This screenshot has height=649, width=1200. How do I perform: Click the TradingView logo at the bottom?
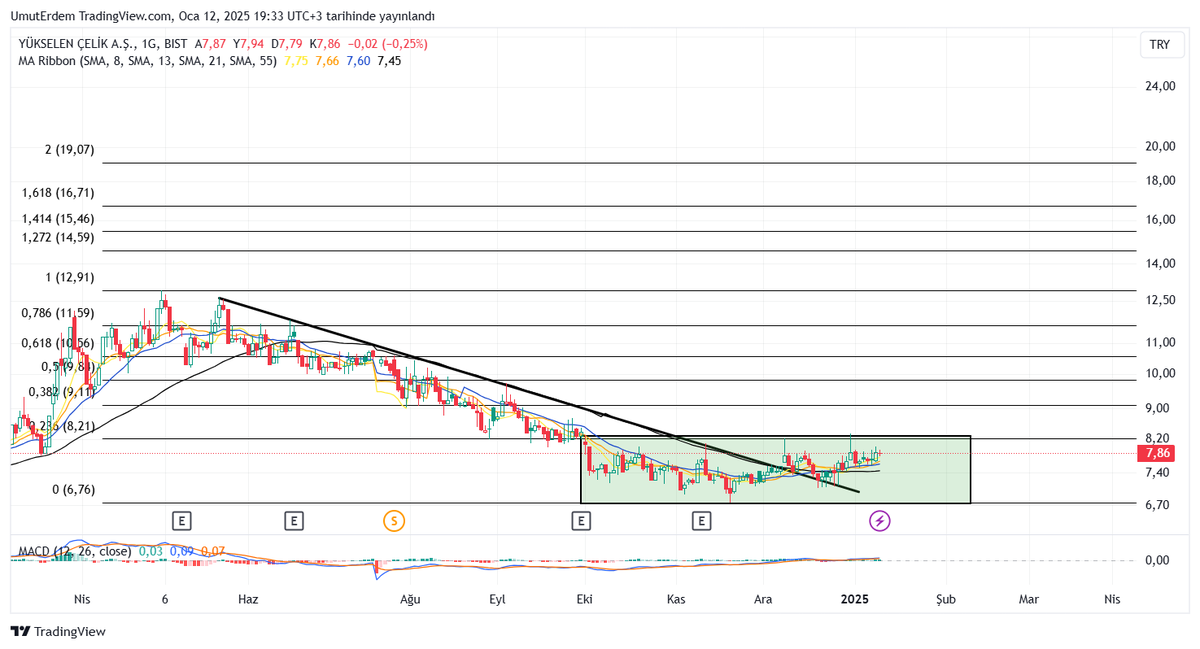[x=58, y=632]
